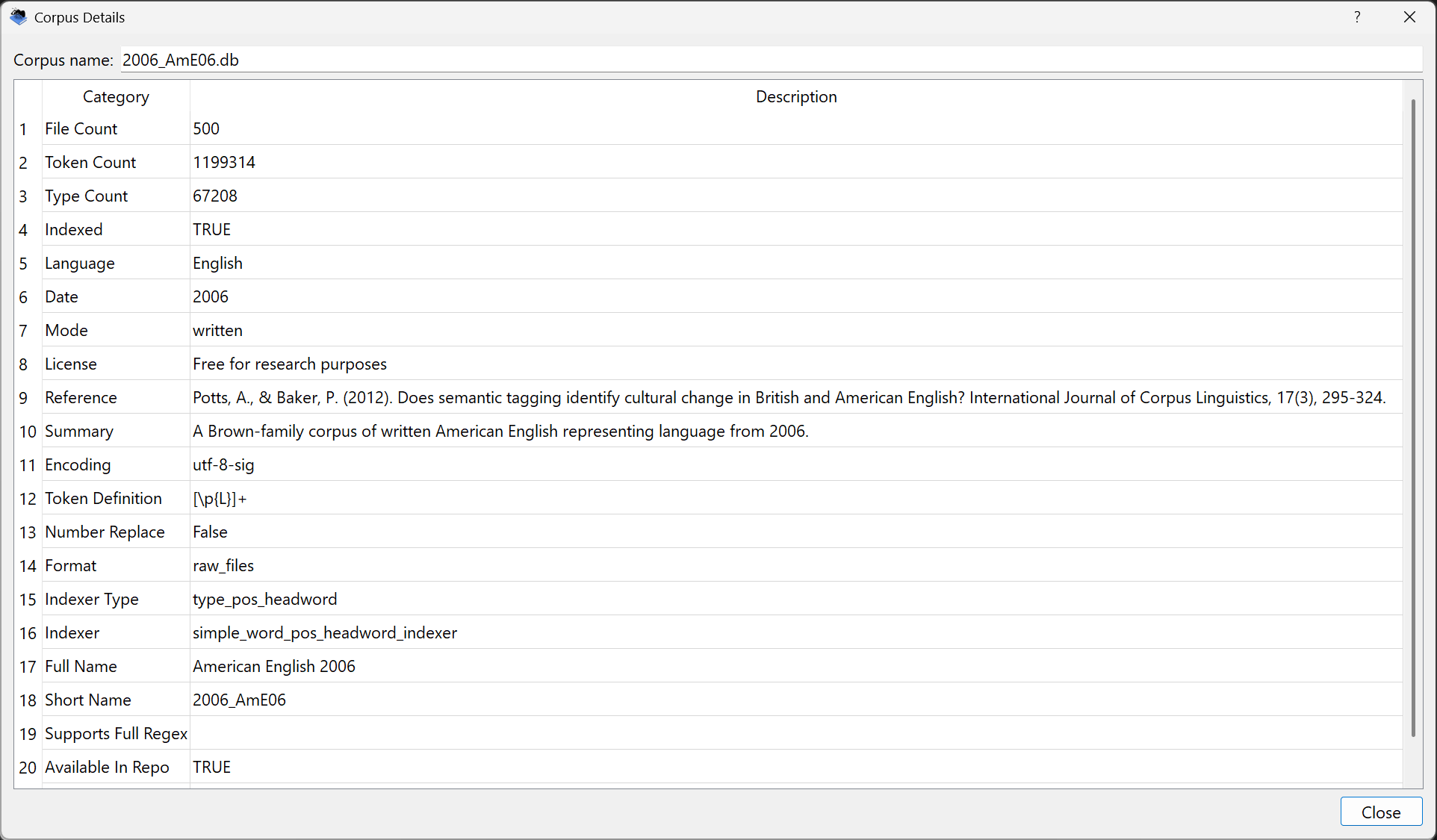This screenshot has width=1437, height=840.
Task: Click the Summary description cell
Action: pyautogui.click(x=500, y=432)
